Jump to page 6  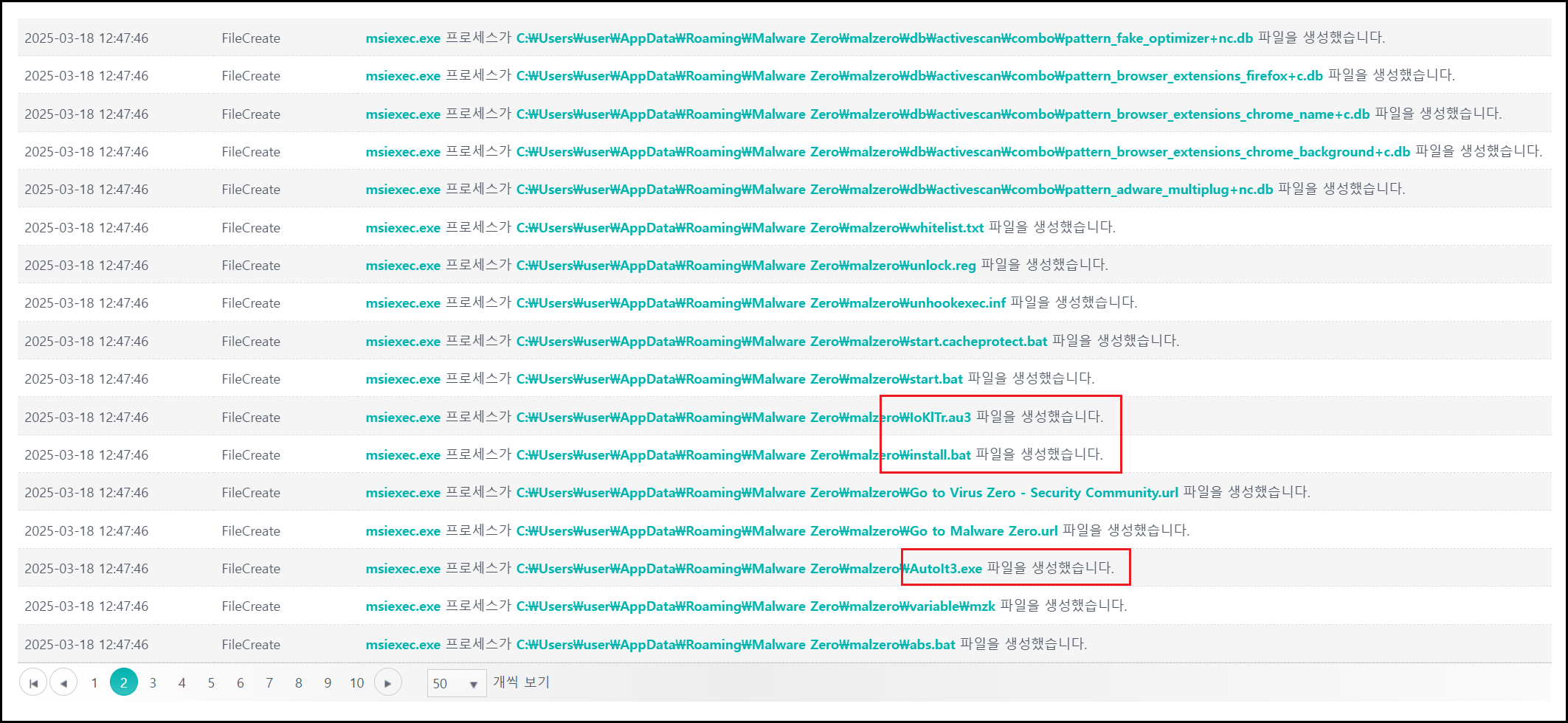click(241, 682)
